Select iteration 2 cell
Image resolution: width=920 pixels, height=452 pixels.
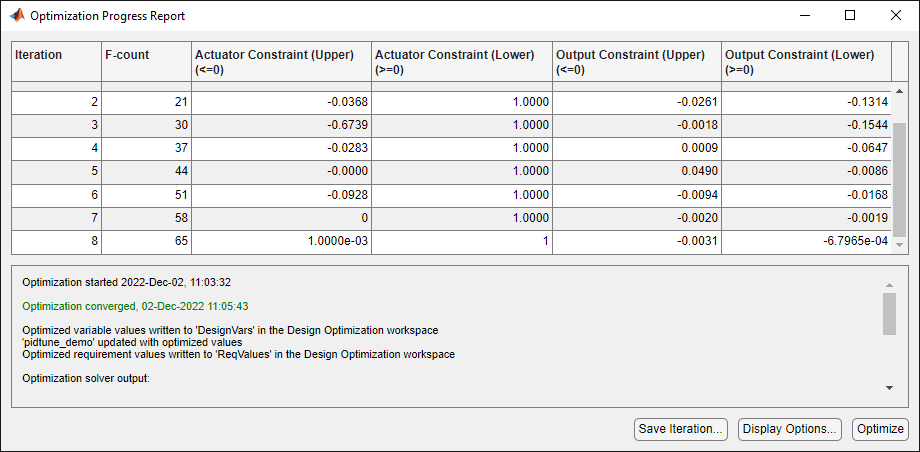pos(57,102)
